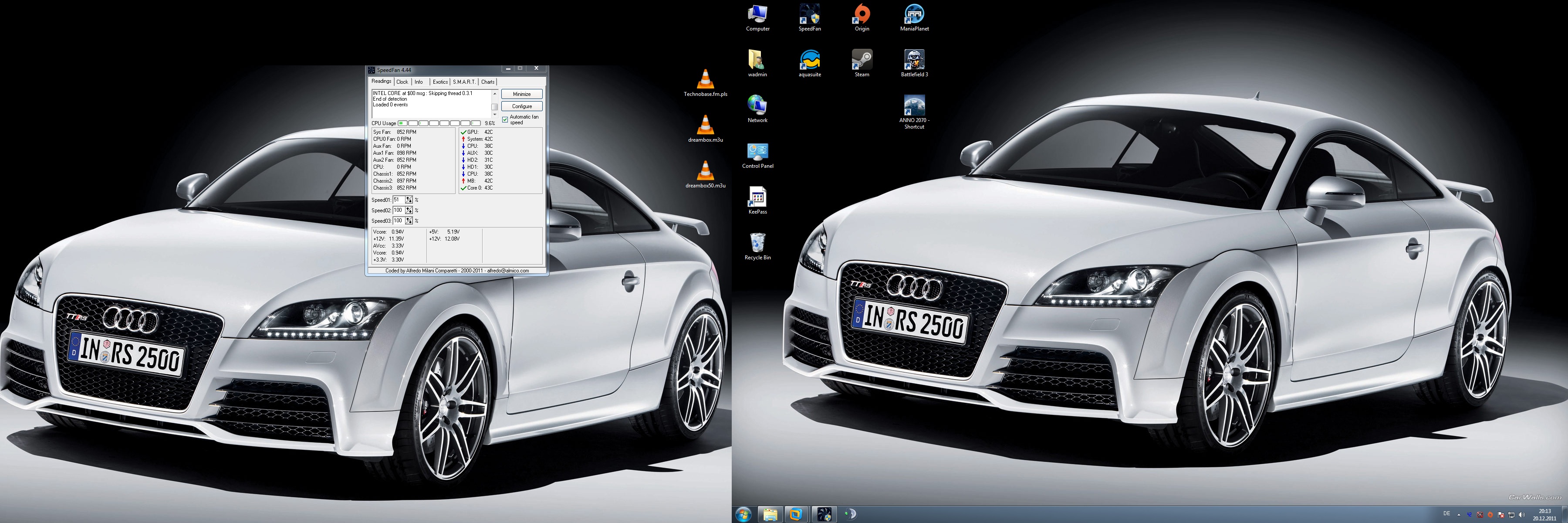
Task: Switch to the Readings tab
Action: [x=381, y=81]
